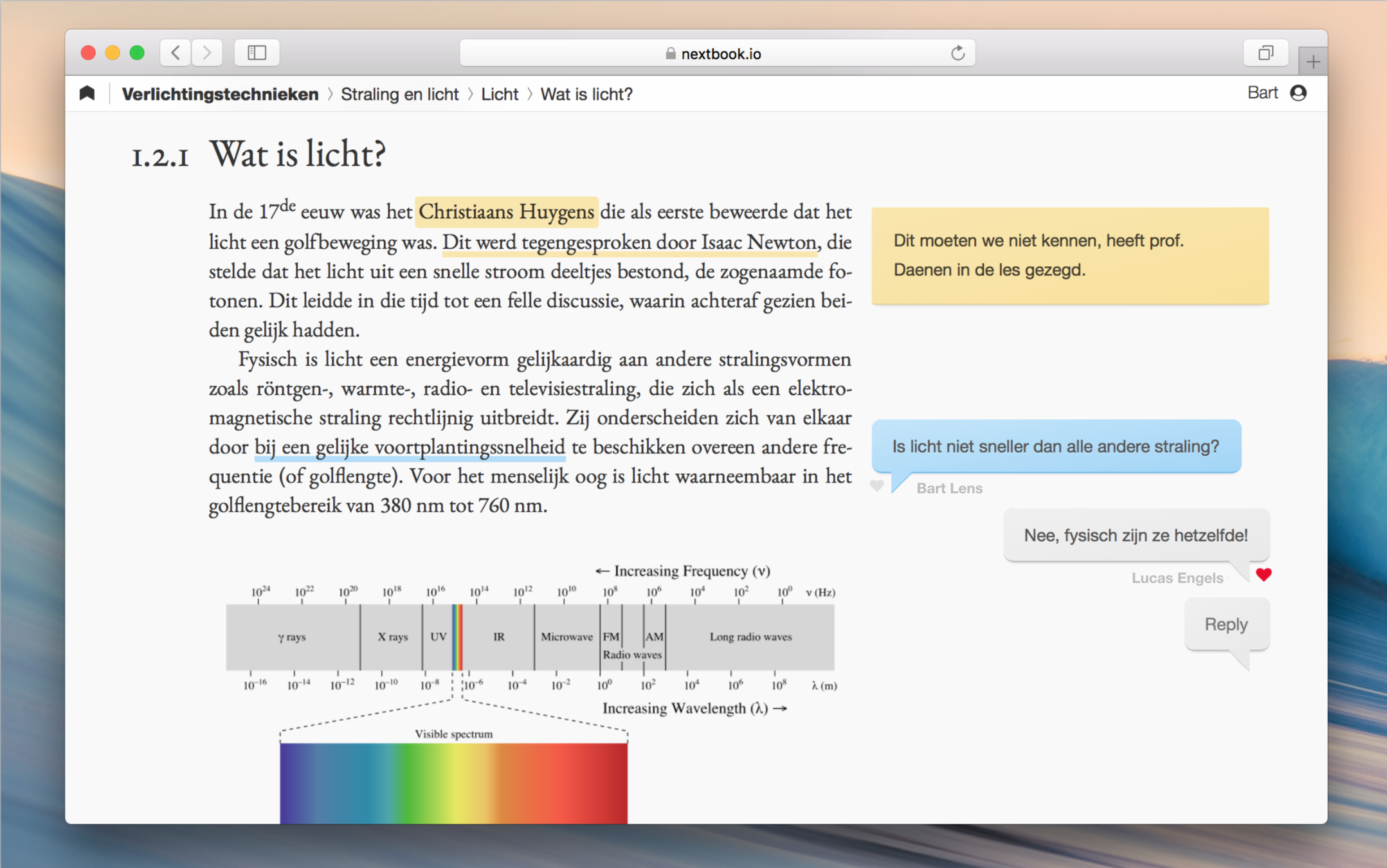Screen dimensions: 1387x868
Task: Click the blue comment bubble question
Action: [1055, 446]
